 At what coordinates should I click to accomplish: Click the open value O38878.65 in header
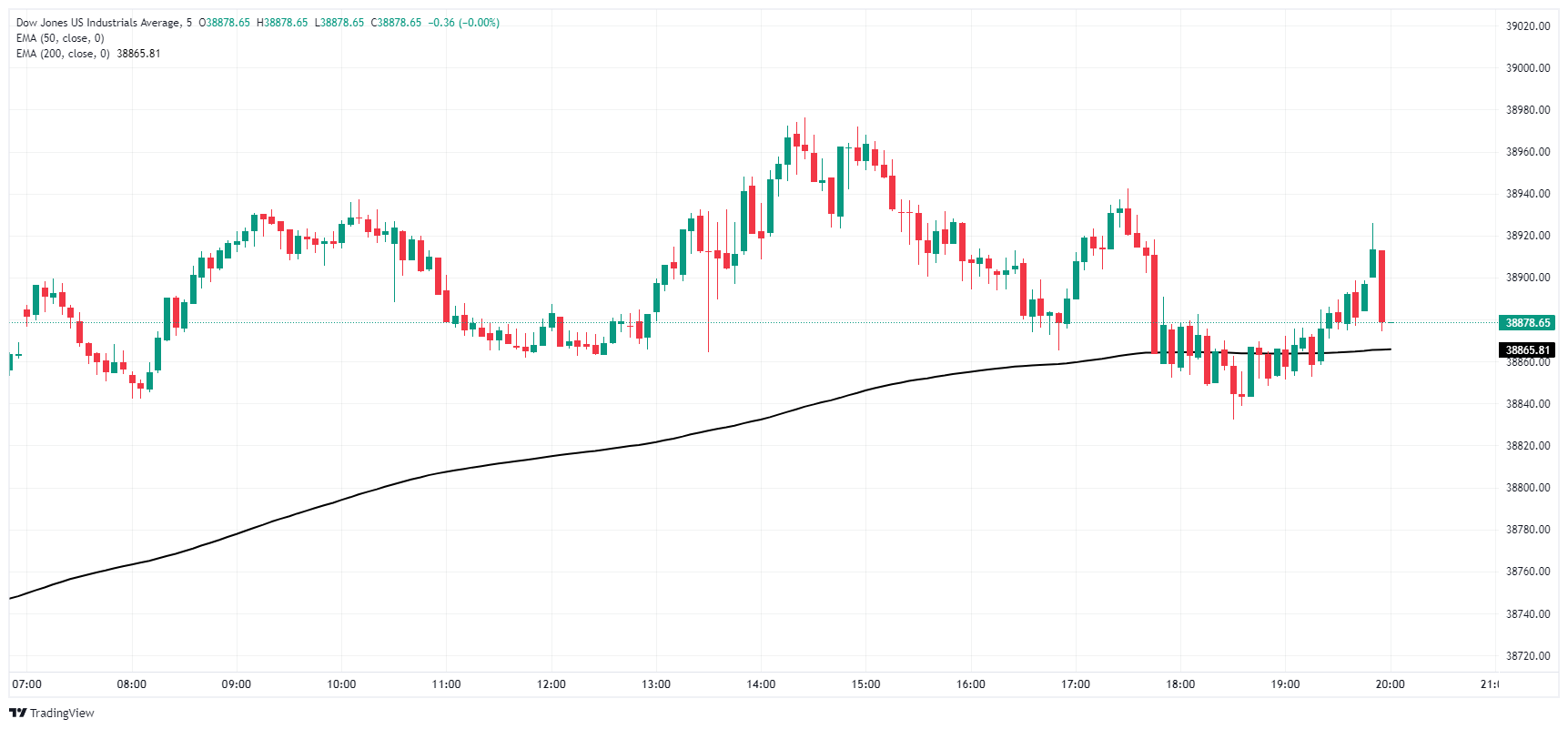pyautogui.click(x=224, y=23)
